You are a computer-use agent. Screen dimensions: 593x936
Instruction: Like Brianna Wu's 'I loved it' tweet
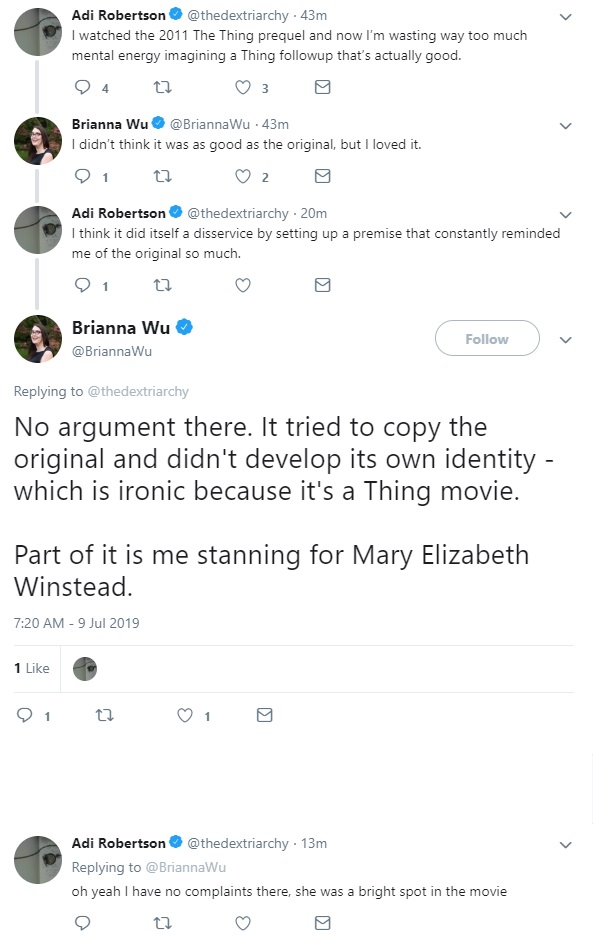pos(242,176)
